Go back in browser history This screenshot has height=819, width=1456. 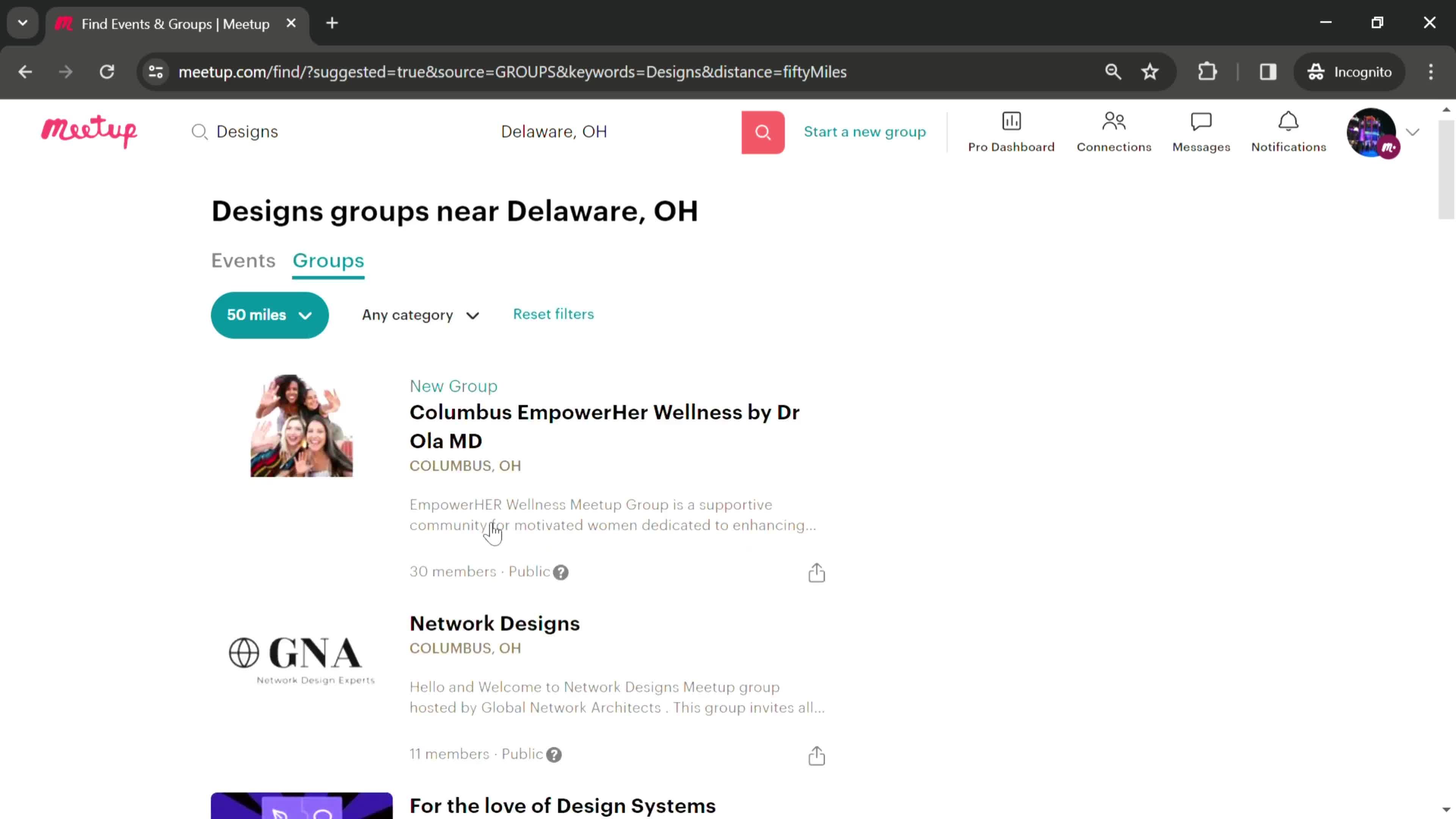[x=25, y=72]
